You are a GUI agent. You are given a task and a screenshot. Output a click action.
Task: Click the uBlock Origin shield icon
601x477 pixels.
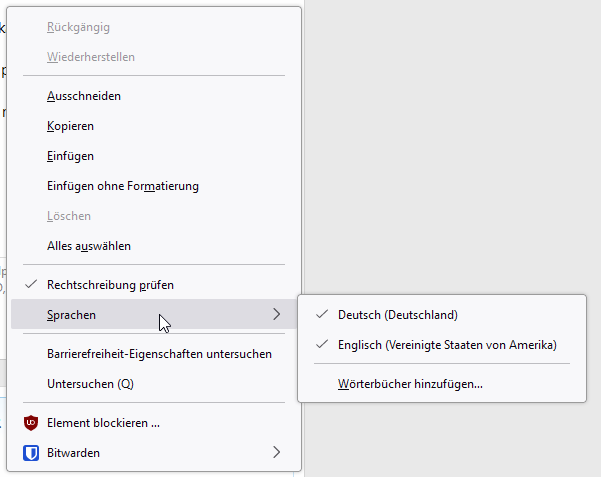click(x=31, y=423)
